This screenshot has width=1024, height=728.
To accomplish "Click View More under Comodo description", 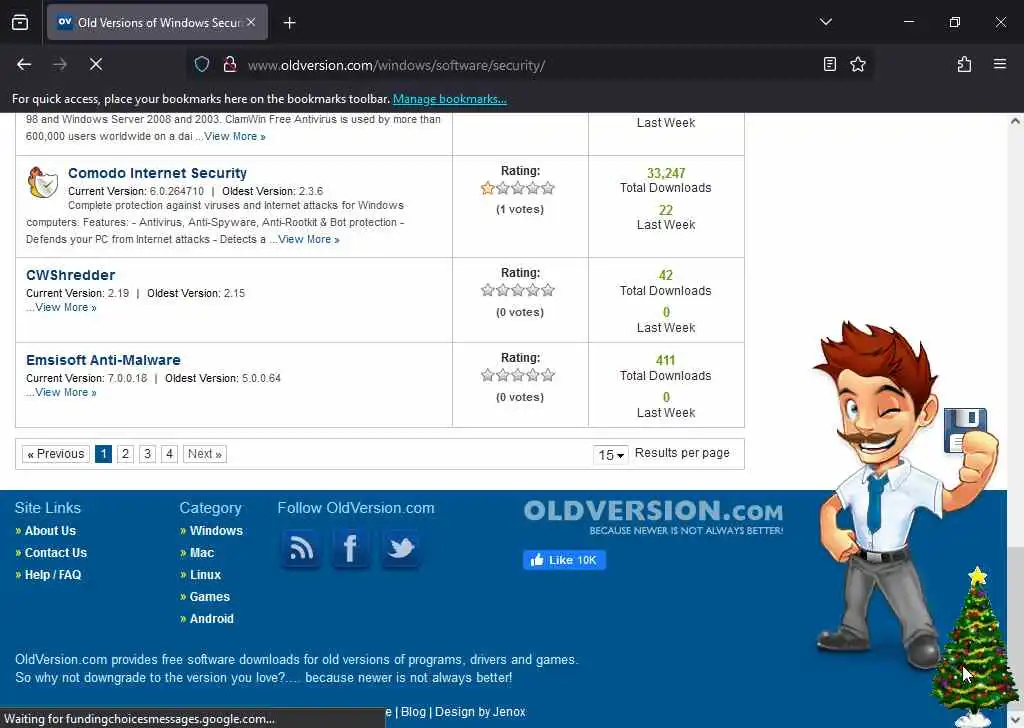I will [309, 240].
